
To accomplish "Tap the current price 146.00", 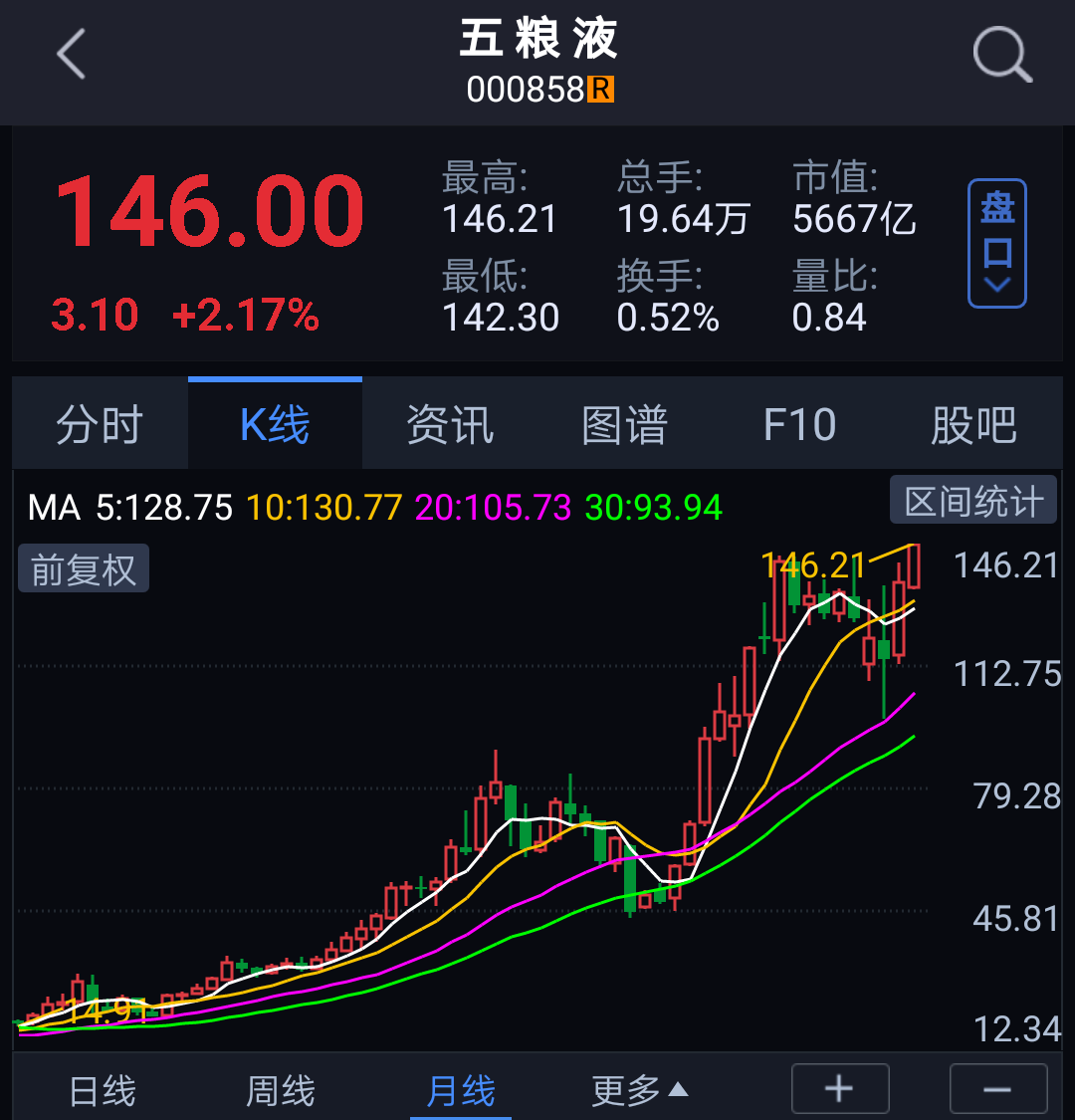I will click(210, 212).
